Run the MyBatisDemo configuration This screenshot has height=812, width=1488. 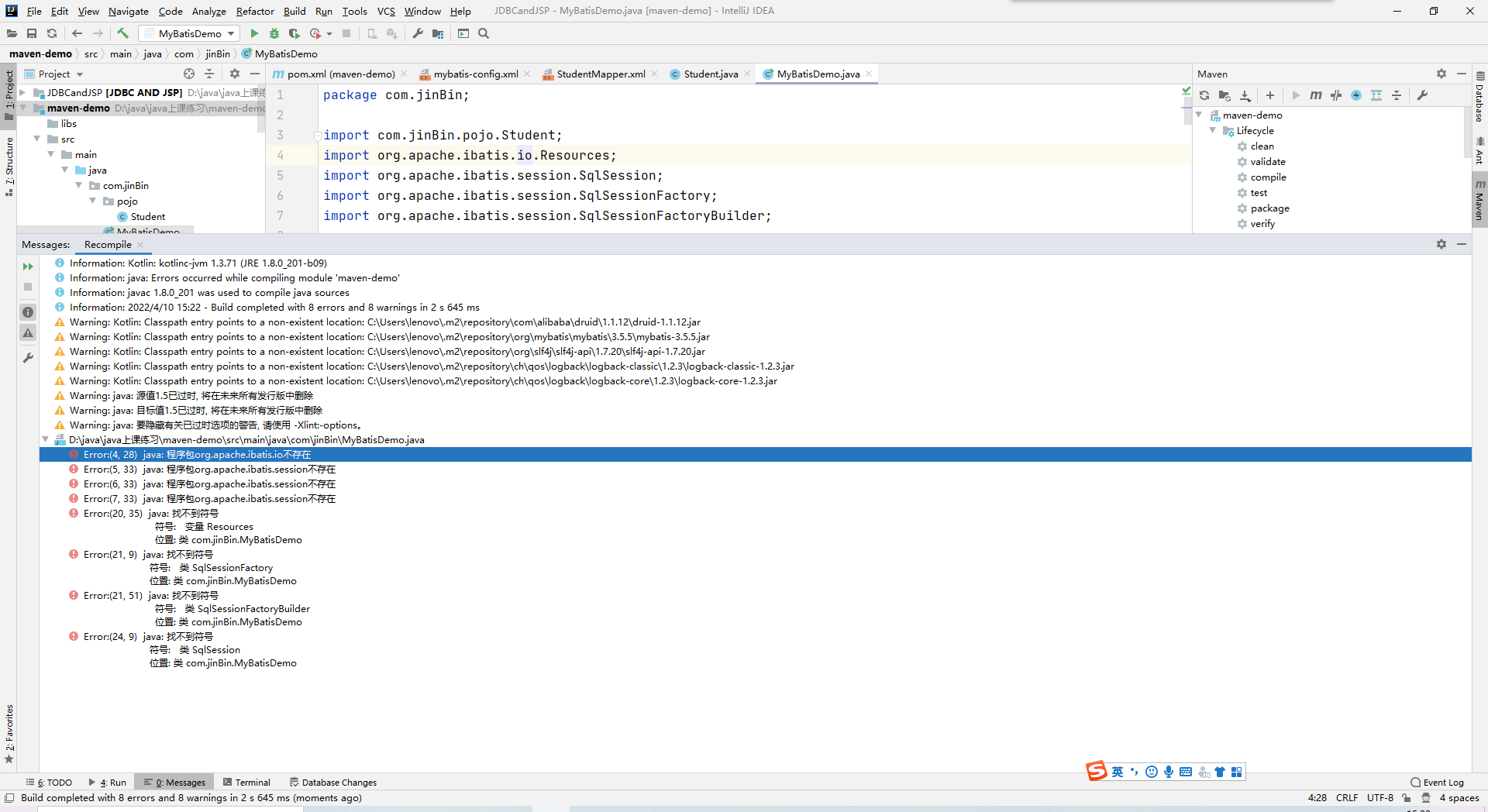pos(254,33)
